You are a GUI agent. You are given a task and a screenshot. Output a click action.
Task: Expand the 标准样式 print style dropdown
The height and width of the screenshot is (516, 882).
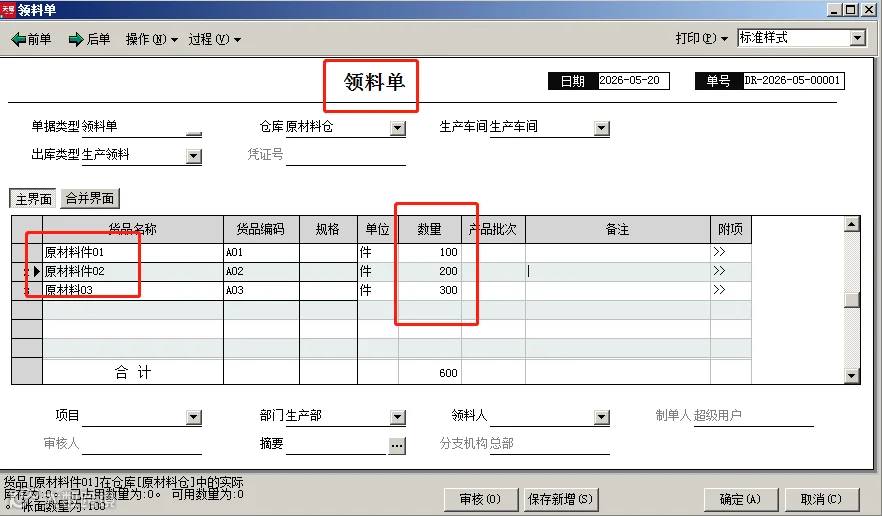(x=857, y=38)
